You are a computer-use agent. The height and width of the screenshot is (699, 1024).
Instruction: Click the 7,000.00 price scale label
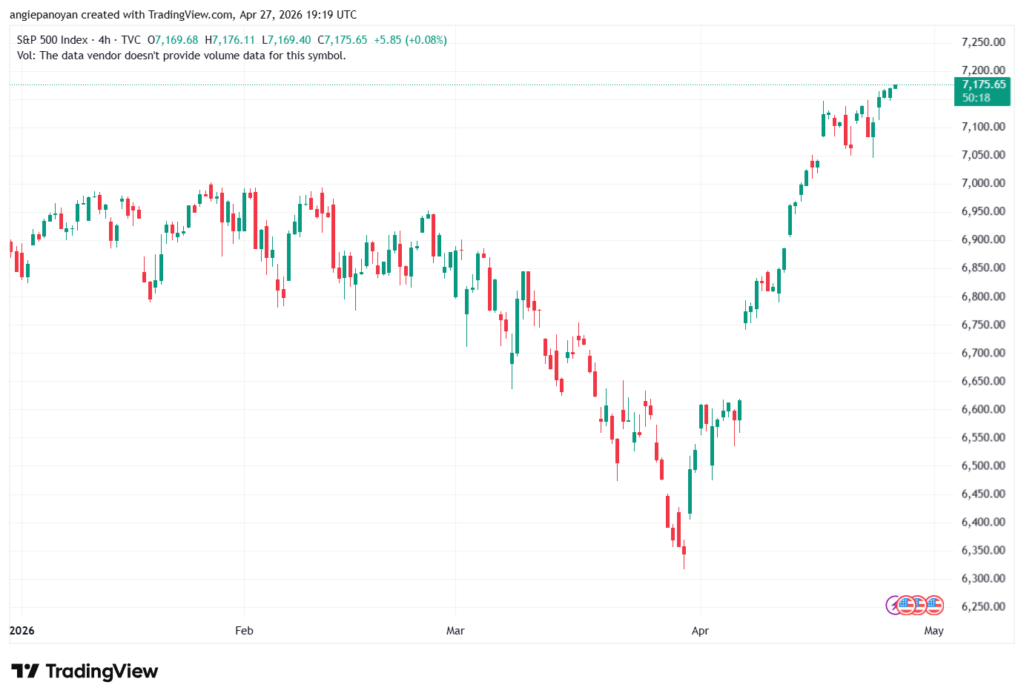tap(983, 183)
